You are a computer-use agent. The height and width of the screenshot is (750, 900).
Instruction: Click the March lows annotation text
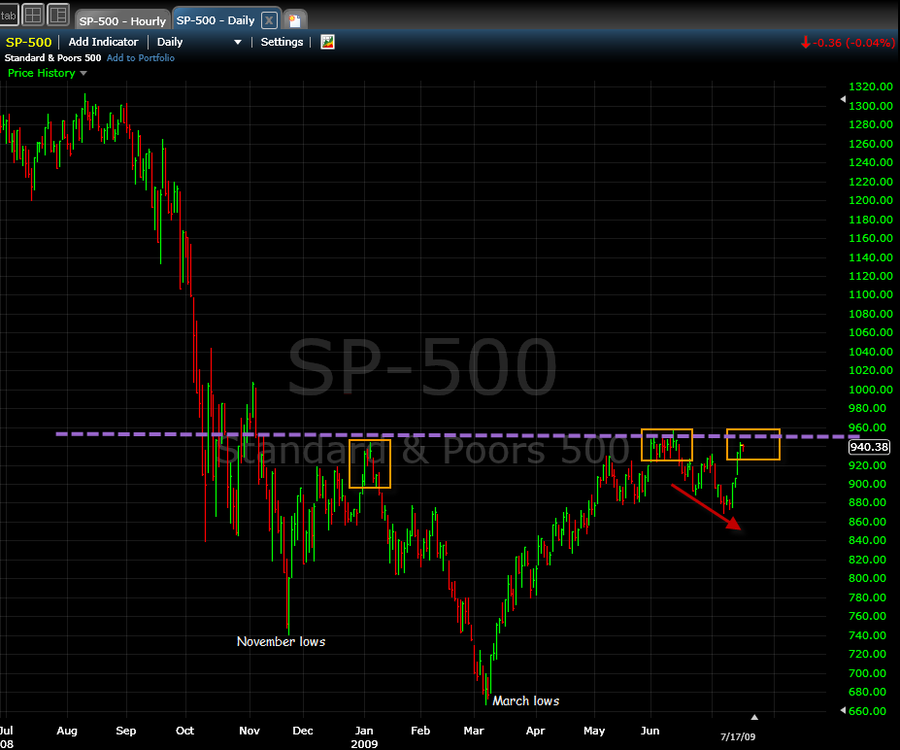(x=526, y=701)
